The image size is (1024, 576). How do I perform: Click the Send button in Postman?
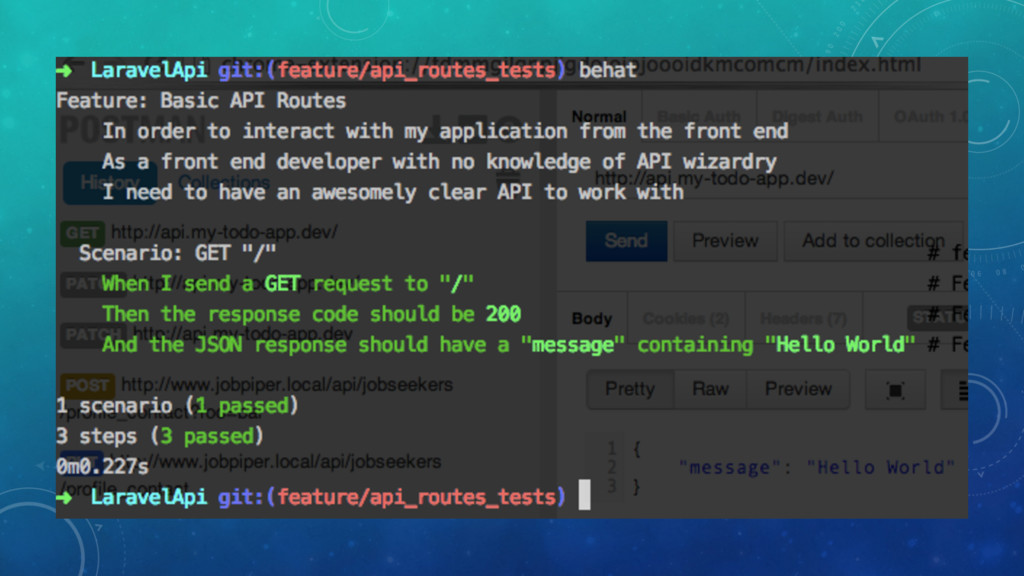(626, 241)
